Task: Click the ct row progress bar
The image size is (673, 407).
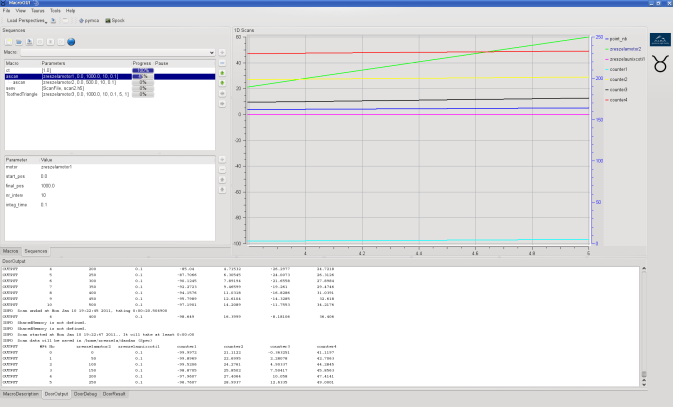Action: click(143, 70)
